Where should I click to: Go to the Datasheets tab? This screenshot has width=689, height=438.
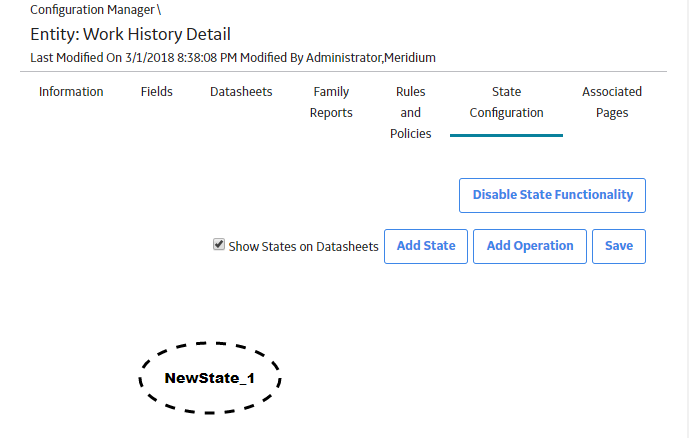tap(241, 92)
